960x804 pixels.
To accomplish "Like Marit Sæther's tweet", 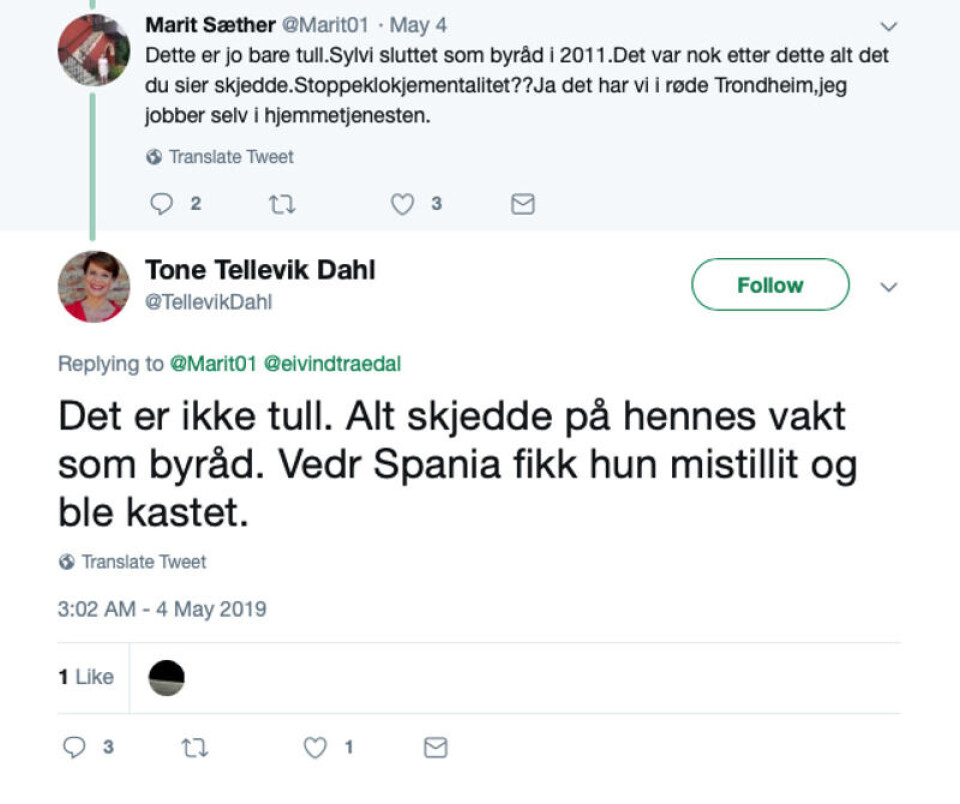I will (402, 204).
